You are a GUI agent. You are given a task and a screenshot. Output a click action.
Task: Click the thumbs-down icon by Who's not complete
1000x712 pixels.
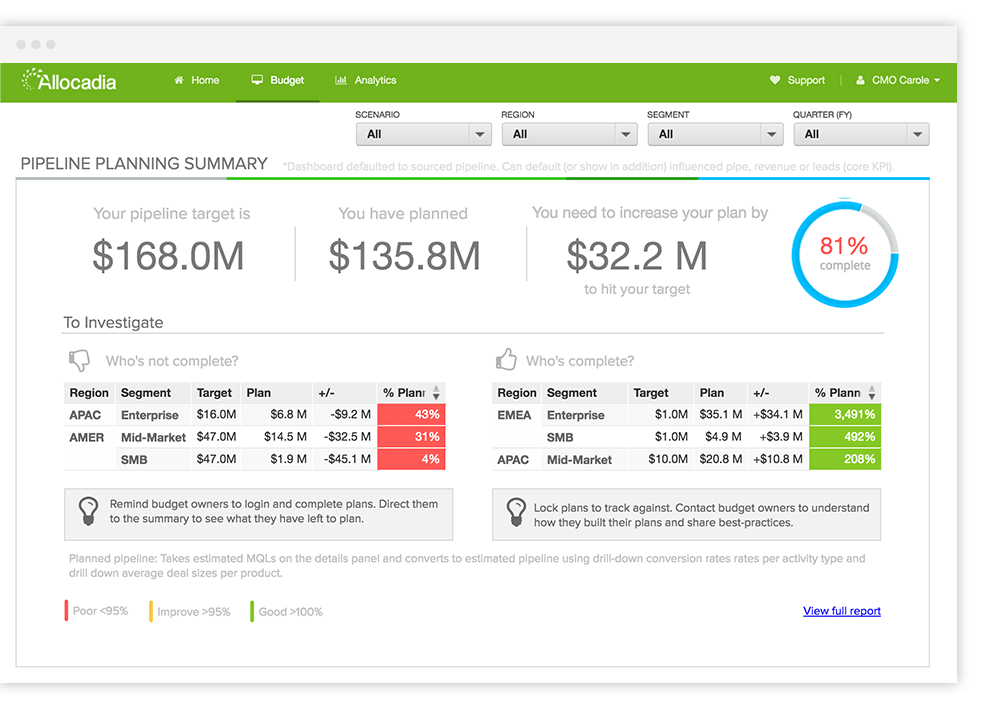click(x=80, y=360)
